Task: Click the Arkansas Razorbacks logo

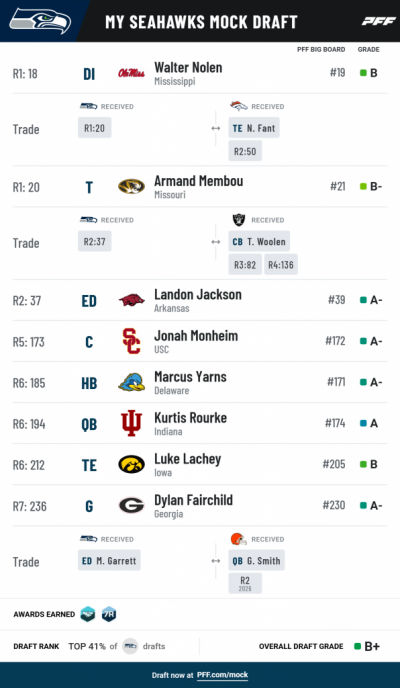Action: pyautogui.click(x=132, y=300)
